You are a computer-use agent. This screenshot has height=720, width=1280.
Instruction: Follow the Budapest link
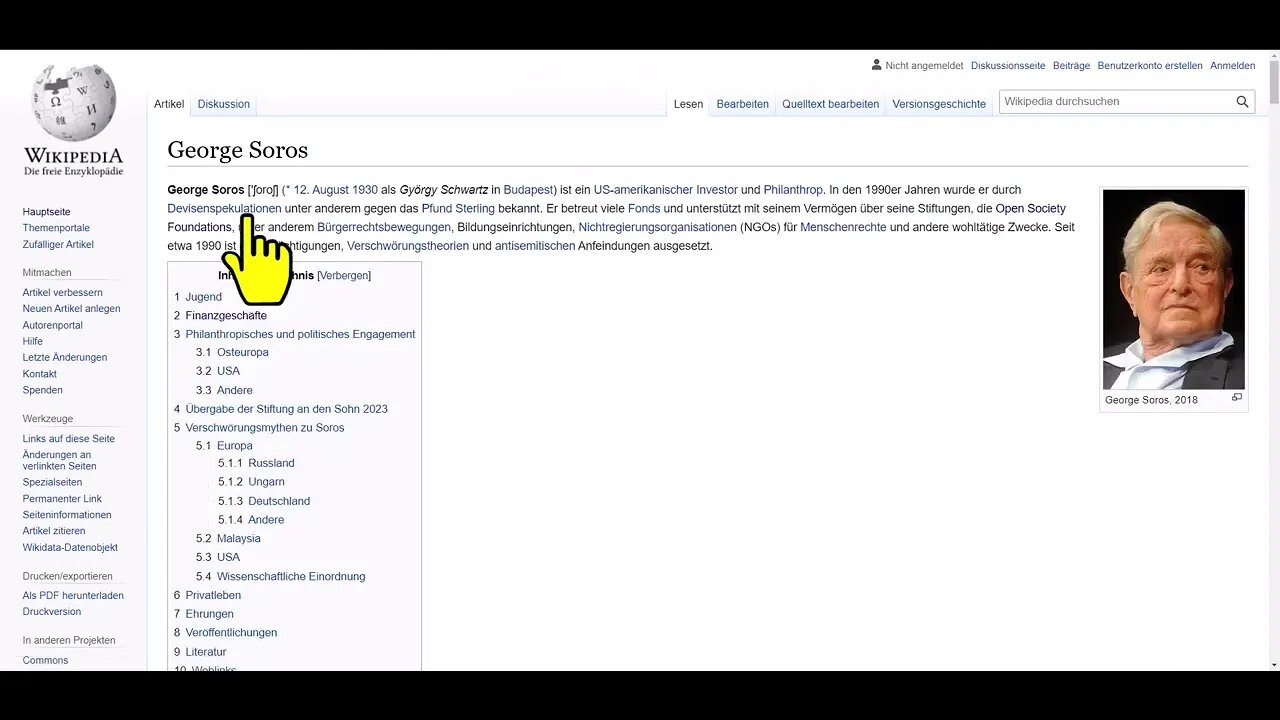528,189
